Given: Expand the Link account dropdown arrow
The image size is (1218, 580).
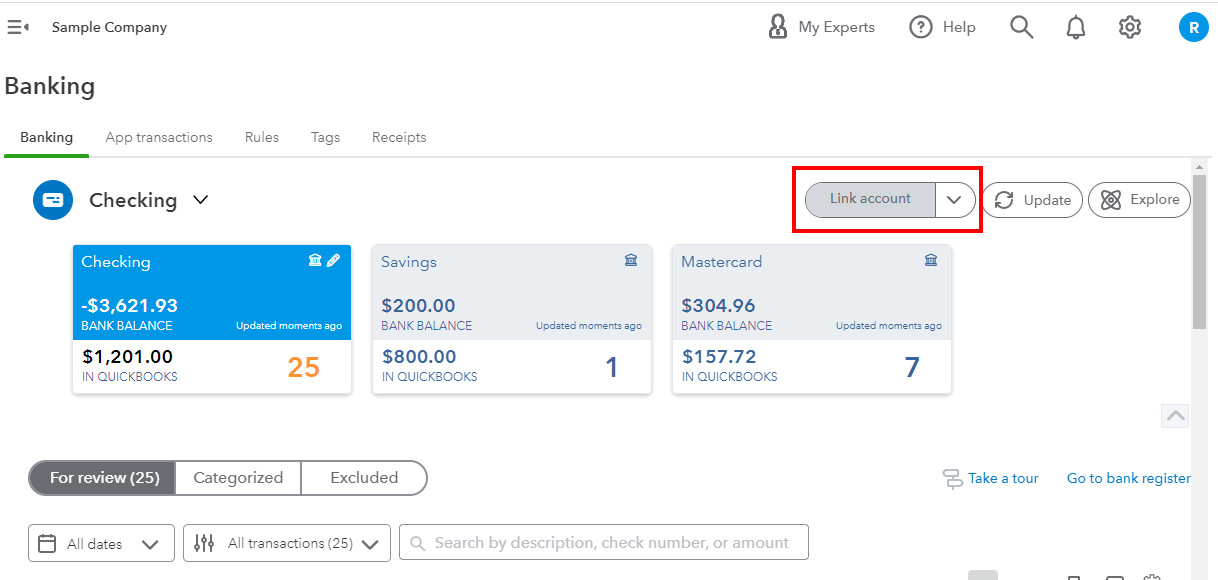Looking at the screenshot, I should click(954, 200).
